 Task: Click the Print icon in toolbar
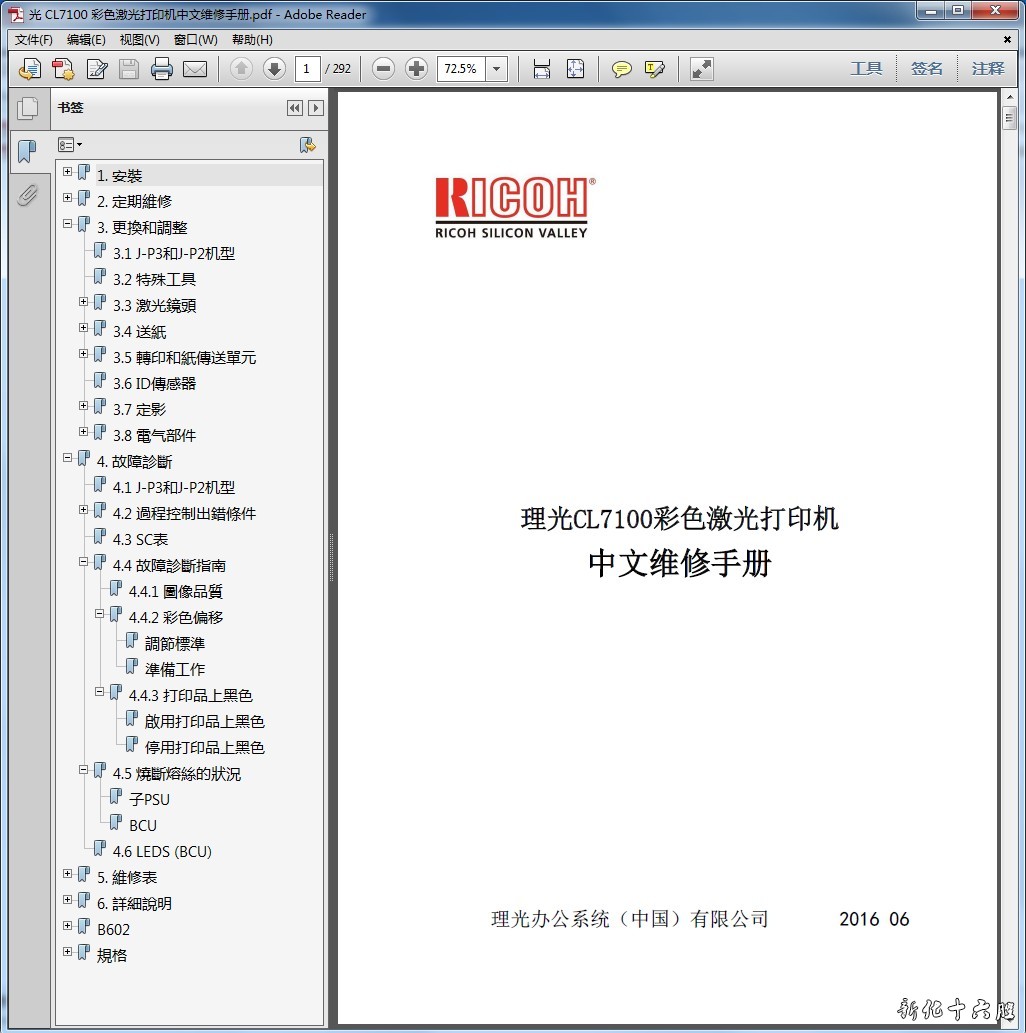click(x=162, y=69)
